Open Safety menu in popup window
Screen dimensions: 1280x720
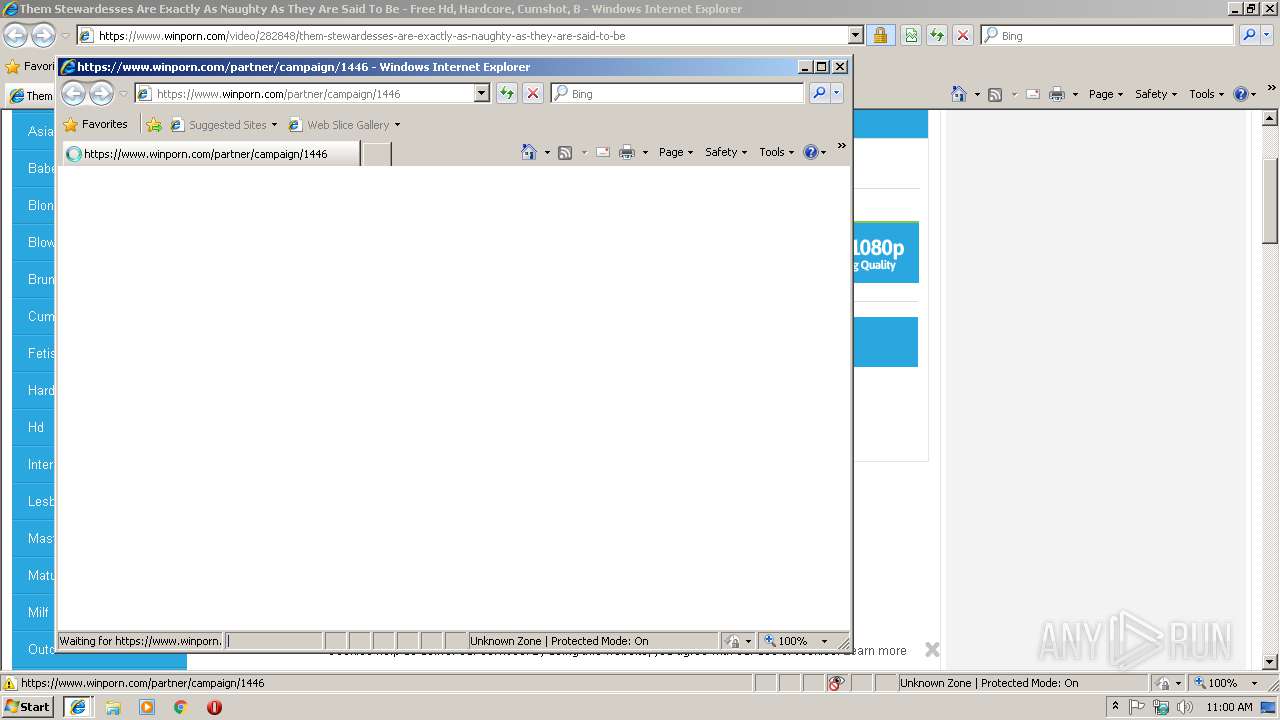click(x=726, y=152)
